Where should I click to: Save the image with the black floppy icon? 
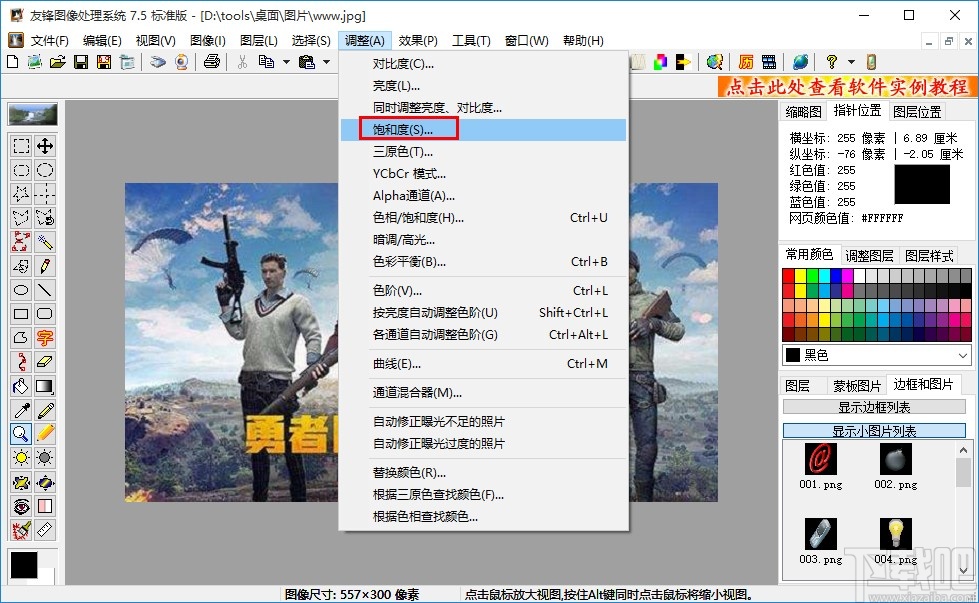(81, 62)
